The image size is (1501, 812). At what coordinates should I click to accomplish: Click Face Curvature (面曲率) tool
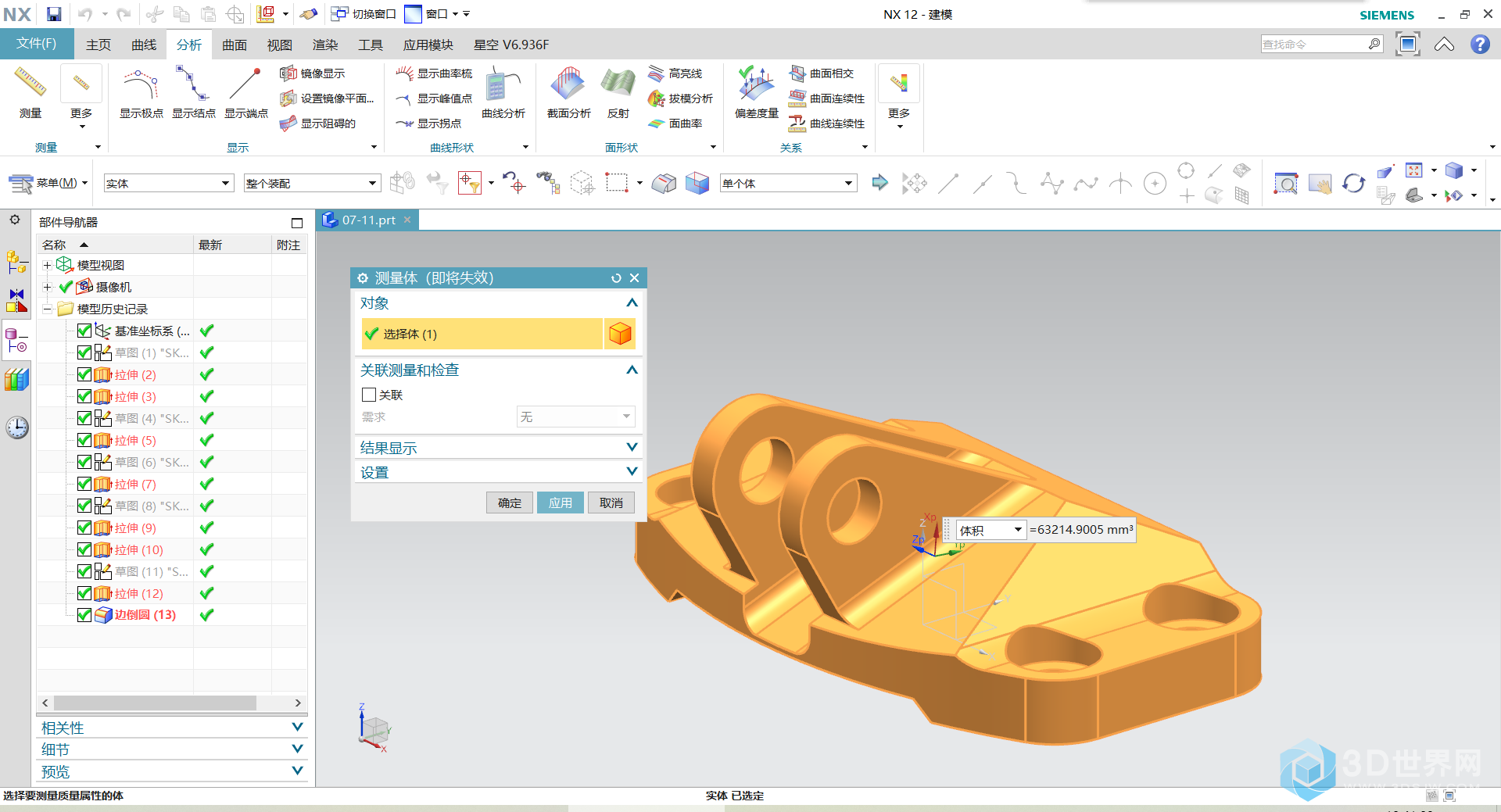coord(675,123)
